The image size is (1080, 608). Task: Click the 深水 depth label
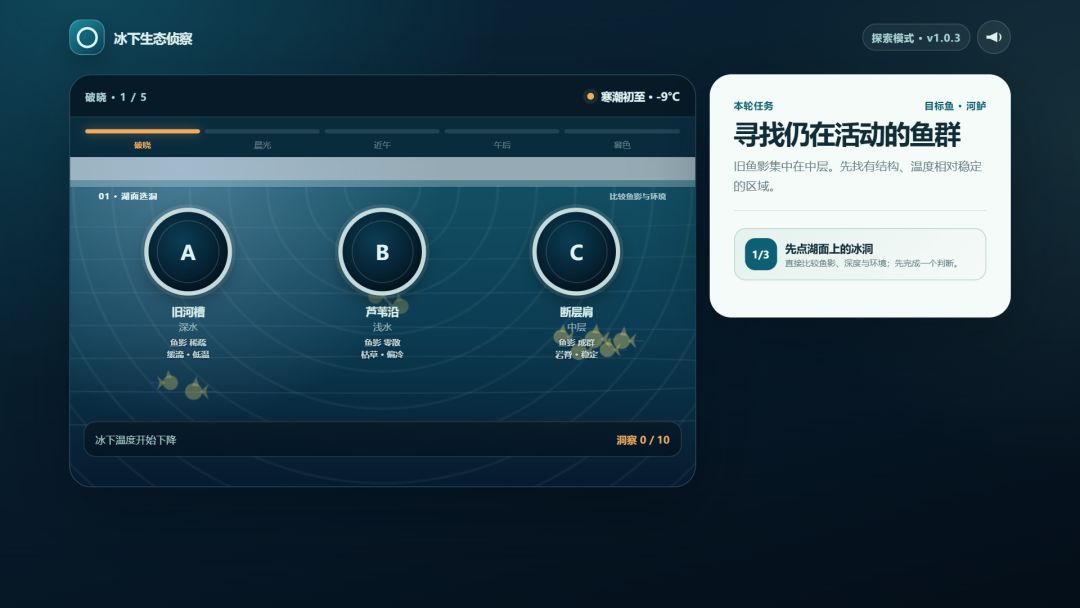pos(188,327)
